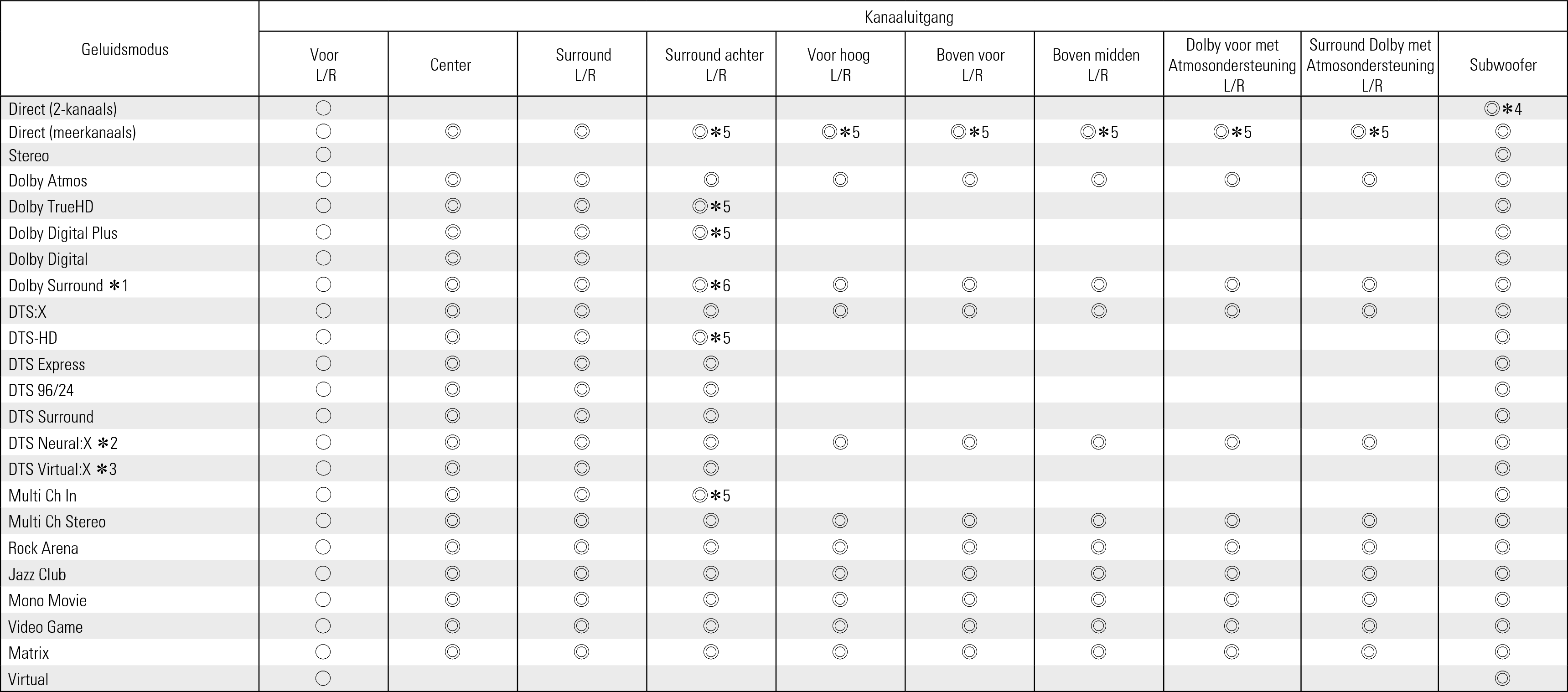
Task: Select Voor hoog circle in DTS:X row
Action: coord(840,311)
